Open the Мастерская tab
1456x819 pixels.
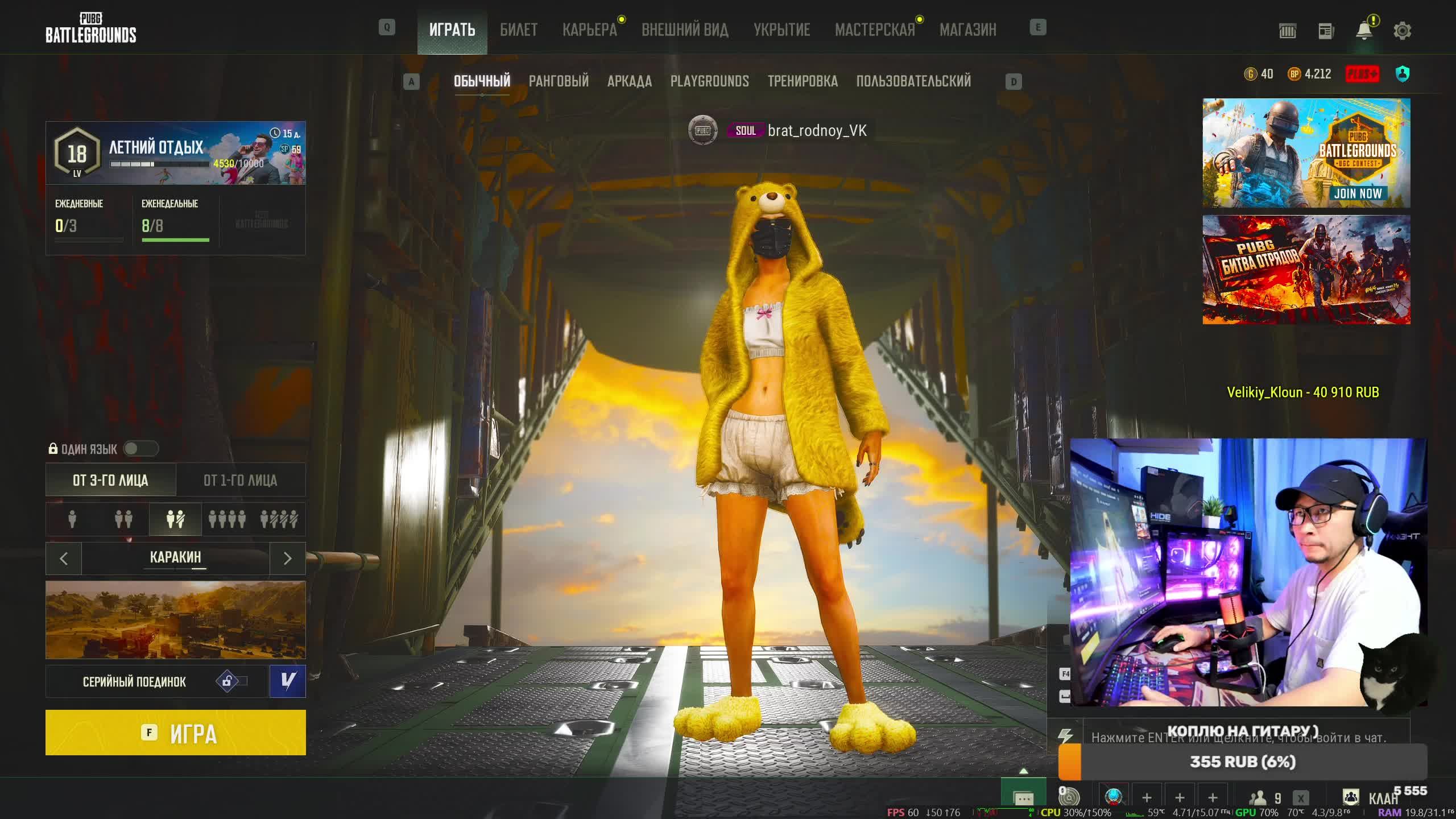(875, 30)
